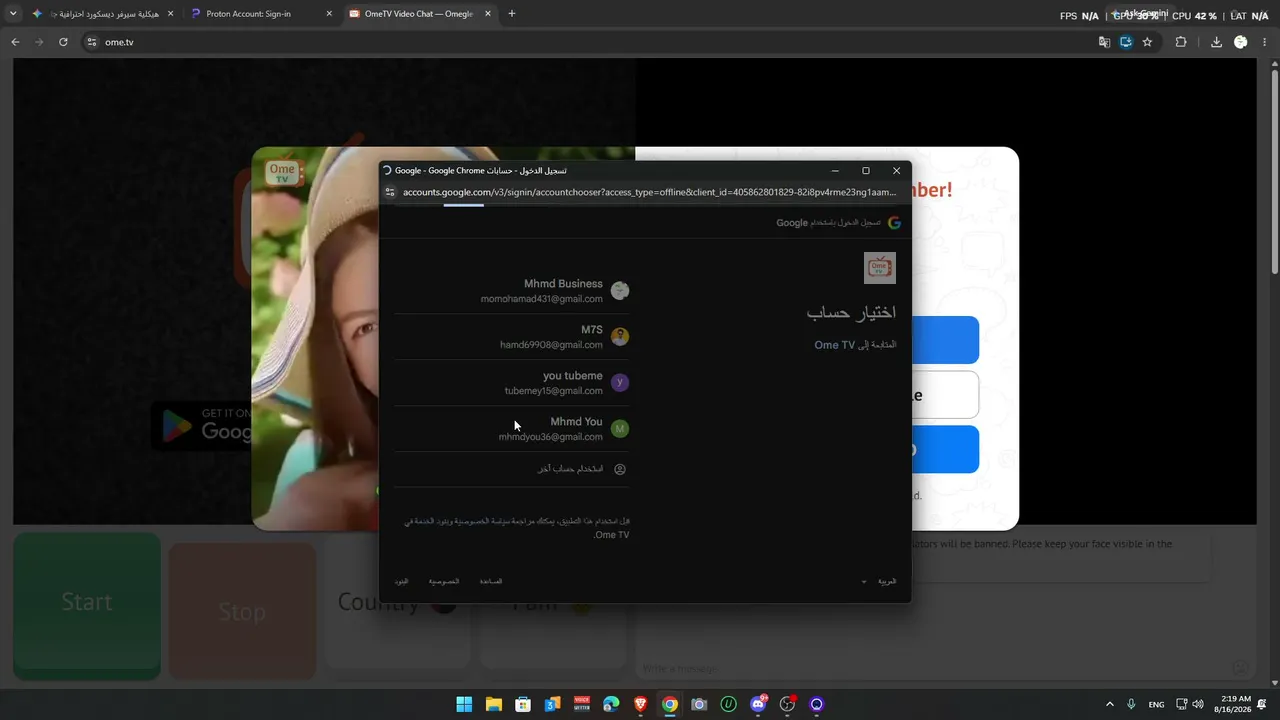Open Microsoft Store from the taskbar

[523, 704]
